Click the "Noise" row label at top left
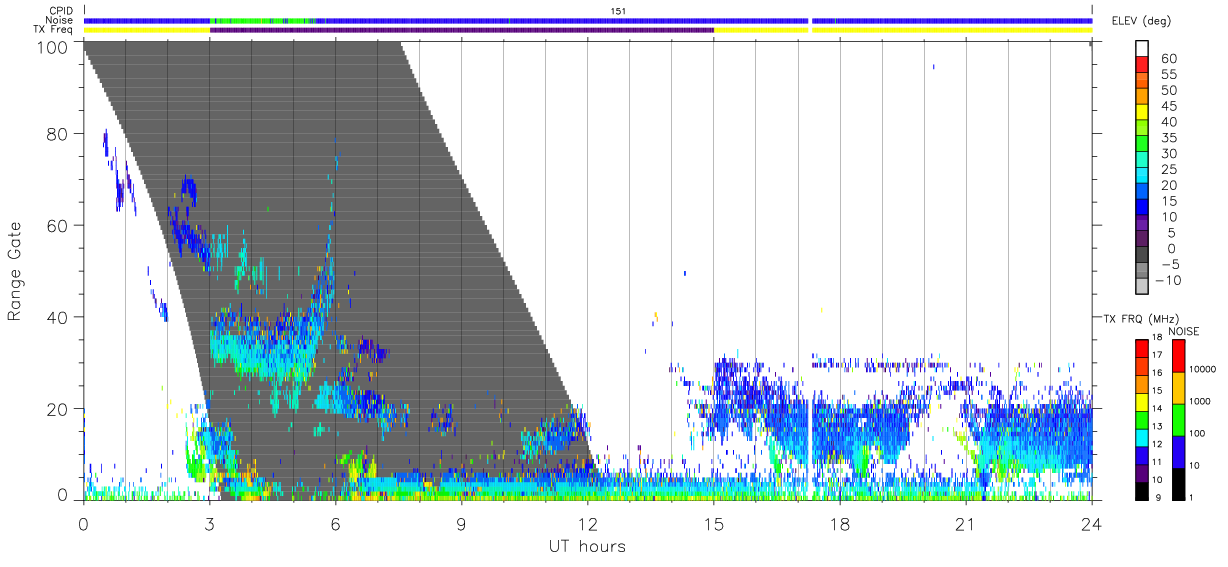Image resolution: width=1228 pixels, height=567 pixels. click(61, 20)
